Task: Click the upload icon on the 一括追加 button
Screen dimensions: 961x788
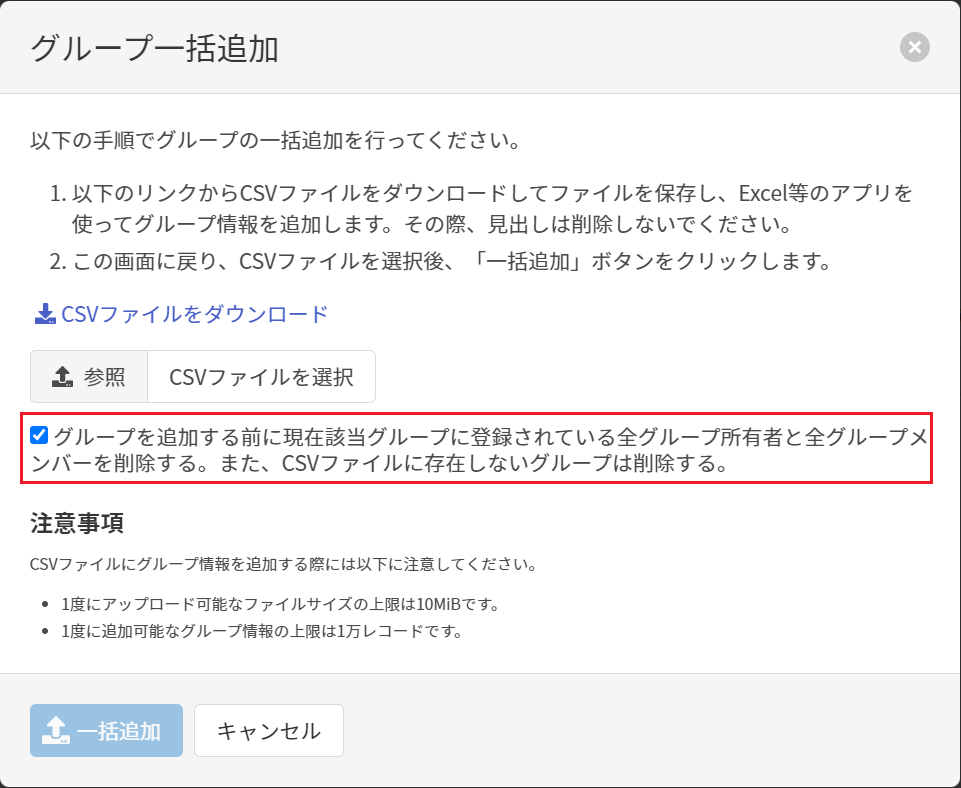Action: click(x=57, y=731)
